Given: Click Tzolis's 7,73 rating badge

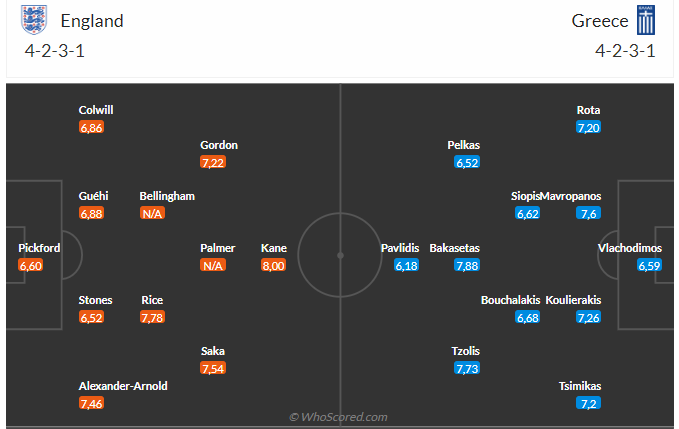Looking at the screenshot, I should click(467, 369).
